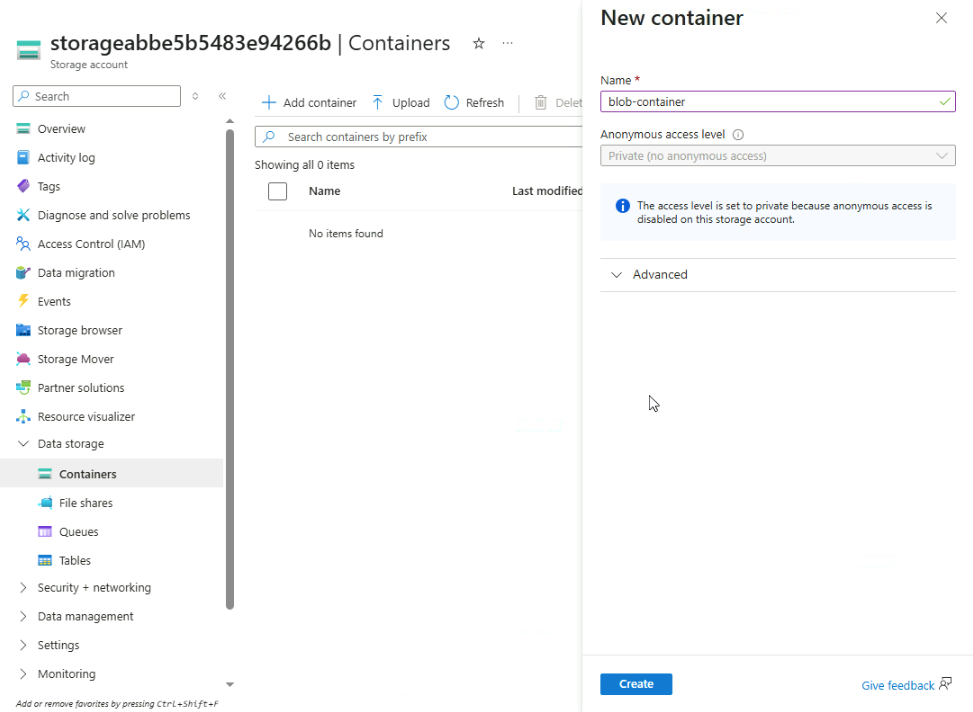Screen dimensions: 973x712
Task: Select the Resource visualizer icon
Action: coord(23,416)
